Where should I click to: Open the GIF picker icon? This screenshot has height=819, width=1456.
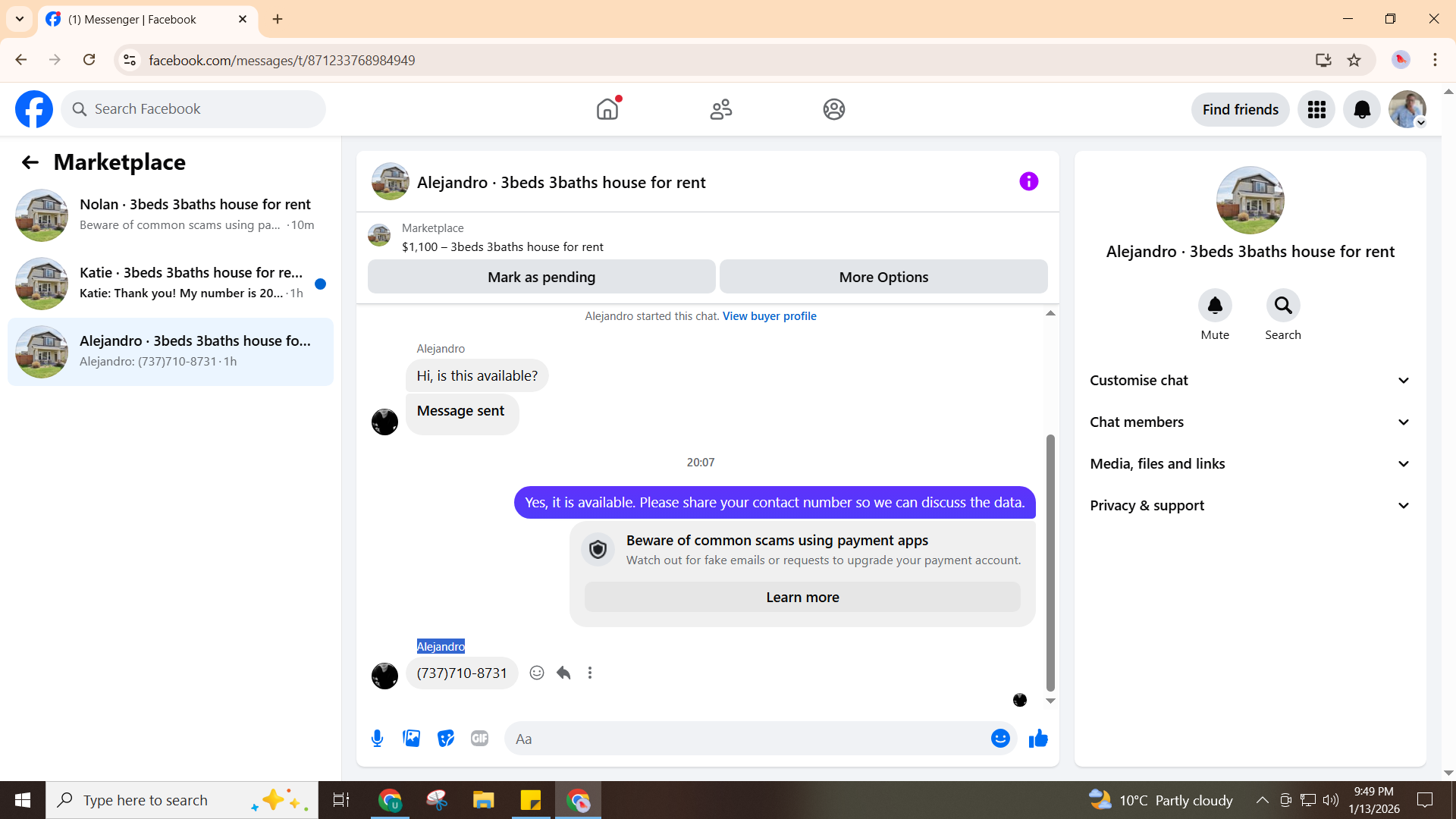[479, 739]
